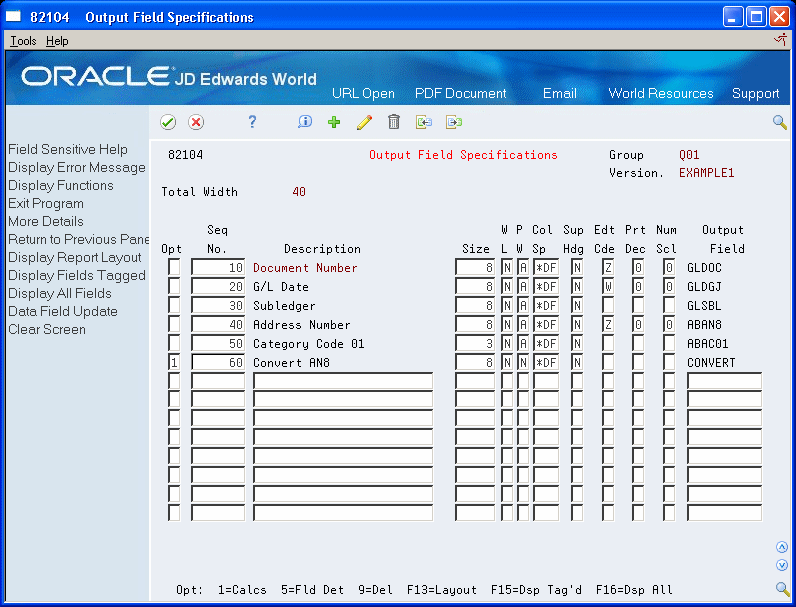Click the Category Code 01 description
This screenshot has width=796, height=607.
coord(309,344)
